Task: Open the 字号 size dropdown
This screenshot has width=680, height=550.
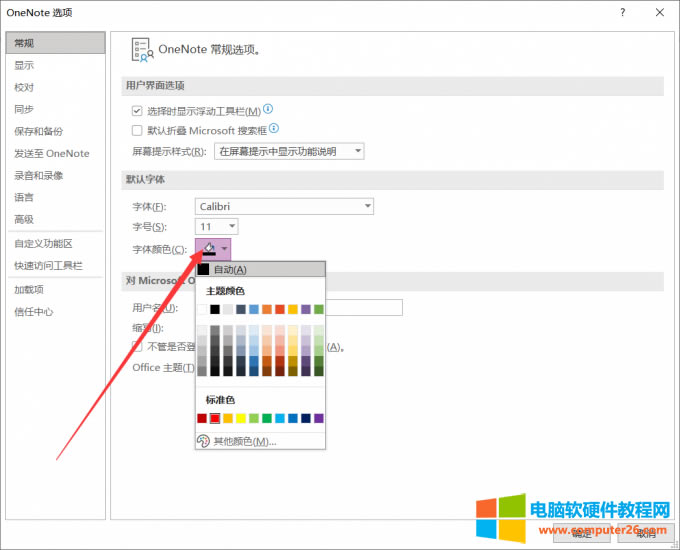Action: [x=216, y=227]
